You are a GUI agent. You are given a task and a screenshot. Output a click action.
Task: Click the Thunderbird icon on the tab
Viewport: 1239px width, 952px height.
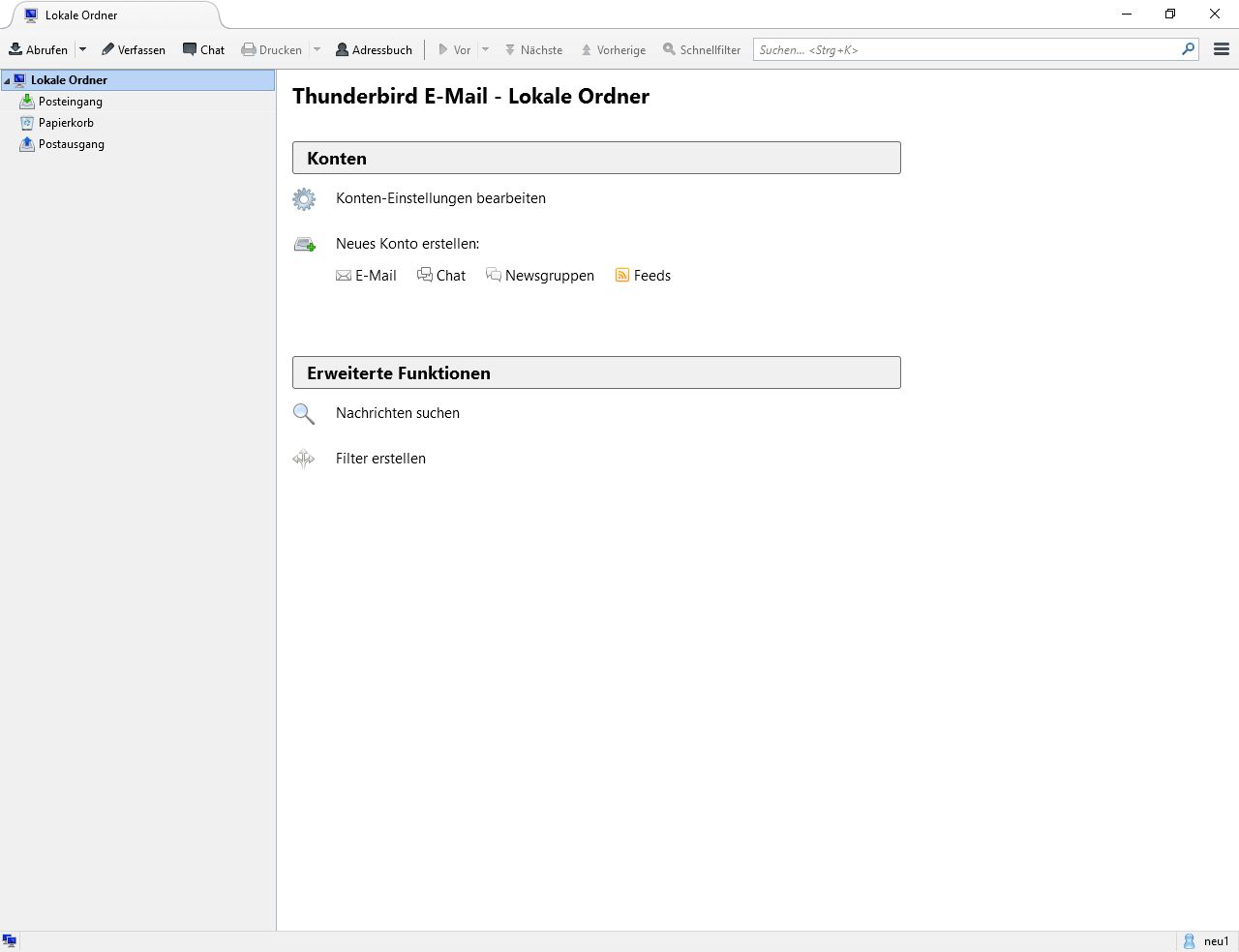coord(31,15)
